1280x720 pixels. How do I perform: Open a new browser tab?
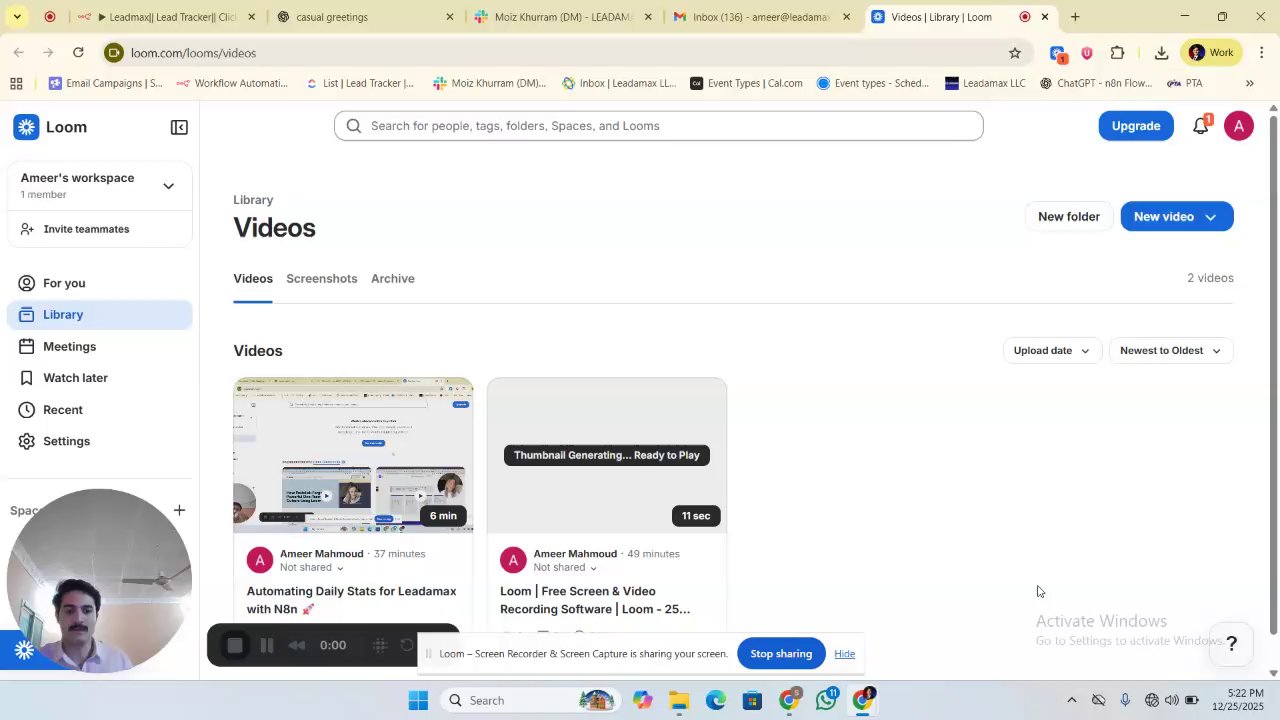click(x=1075, y=17)
